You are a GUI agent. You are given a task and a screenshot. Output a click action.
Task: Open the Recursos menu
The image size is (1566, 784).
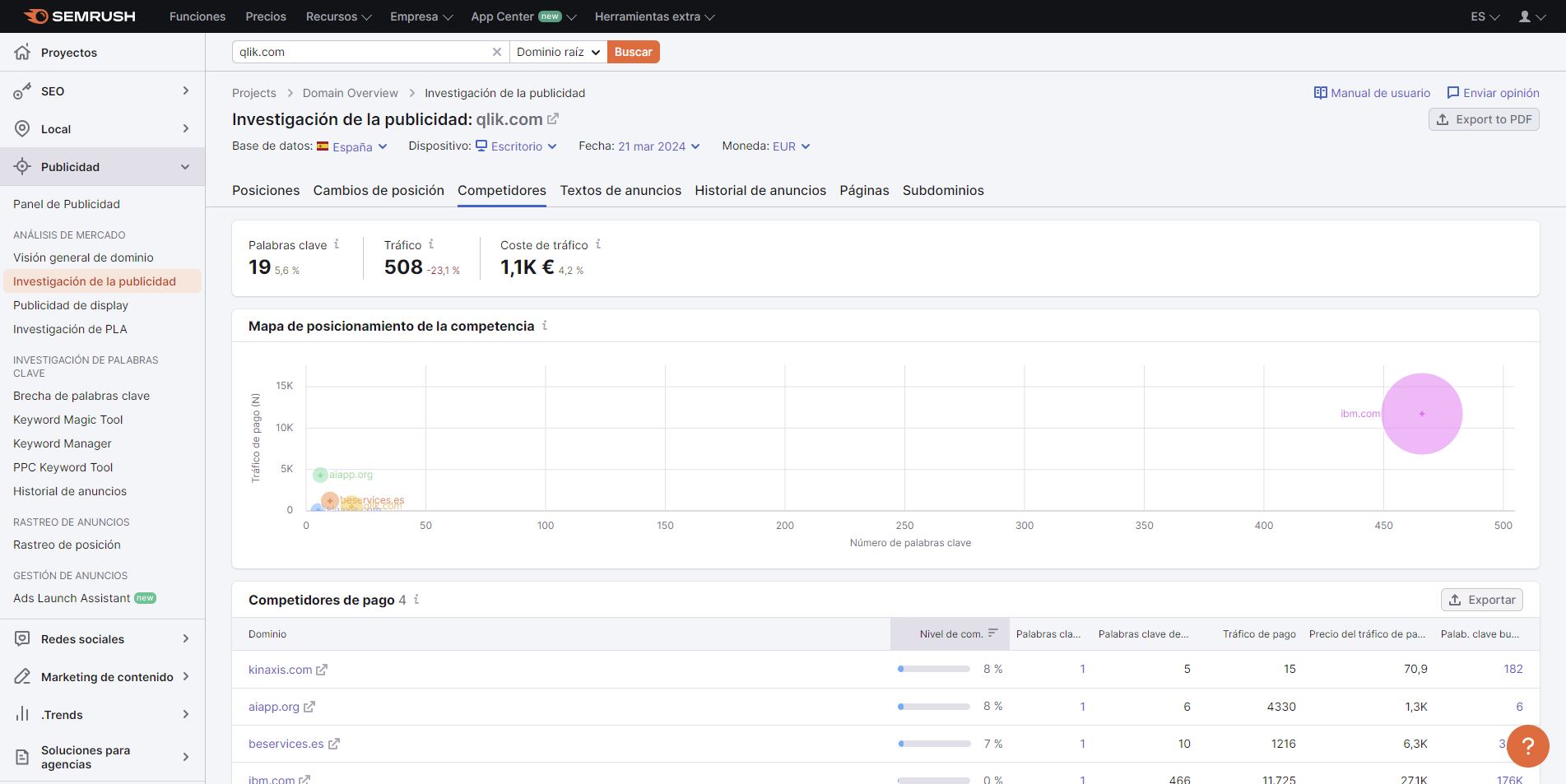tap(338, 16)
